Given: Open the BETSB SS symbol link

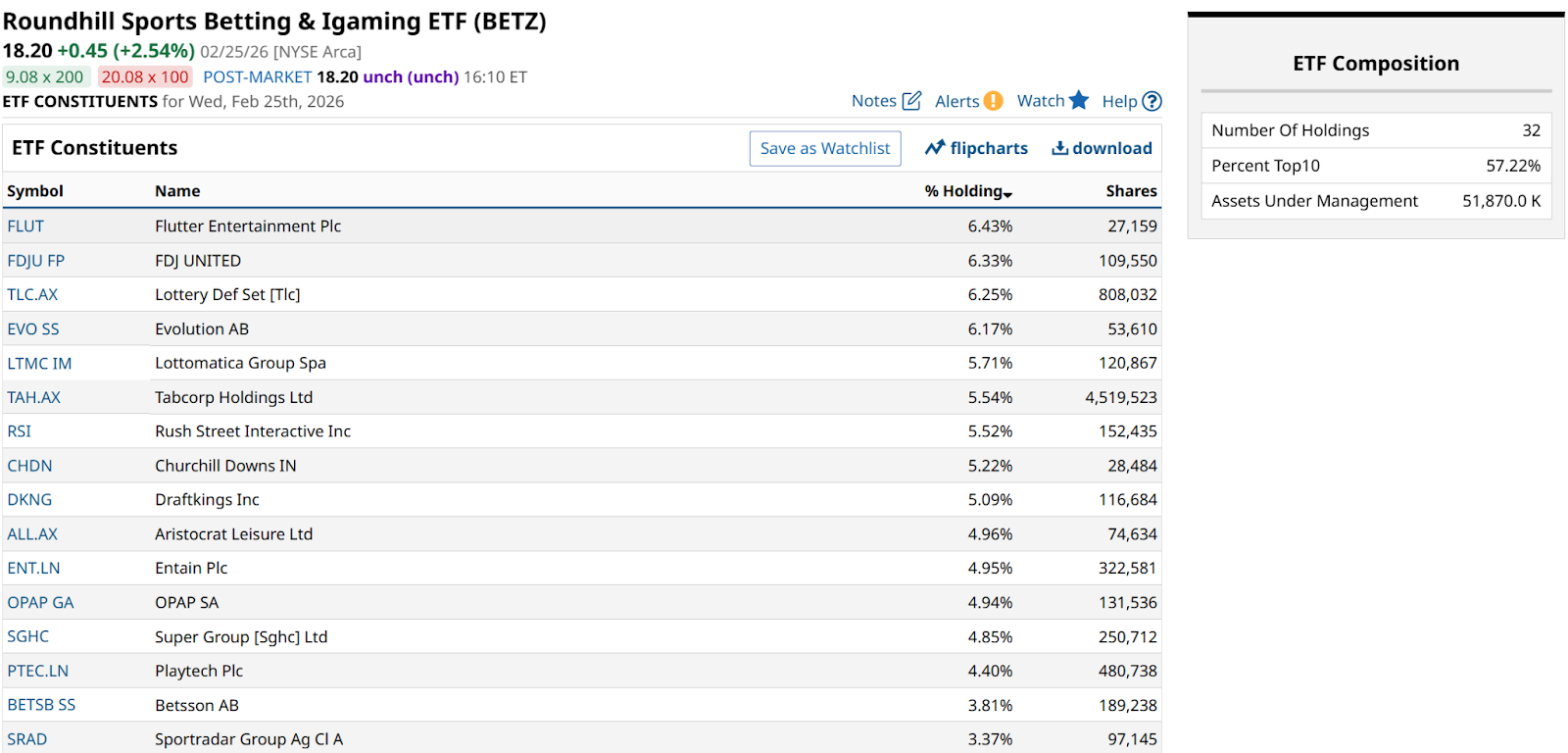Looking at the screenshot, I should click(41, 705).
